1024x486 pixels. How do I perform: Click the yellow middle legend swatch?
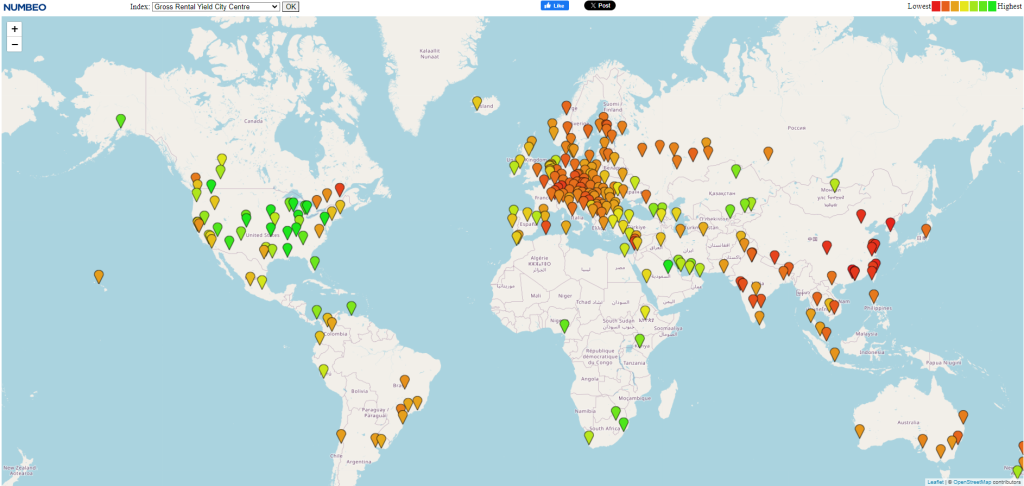pos(964,6)
